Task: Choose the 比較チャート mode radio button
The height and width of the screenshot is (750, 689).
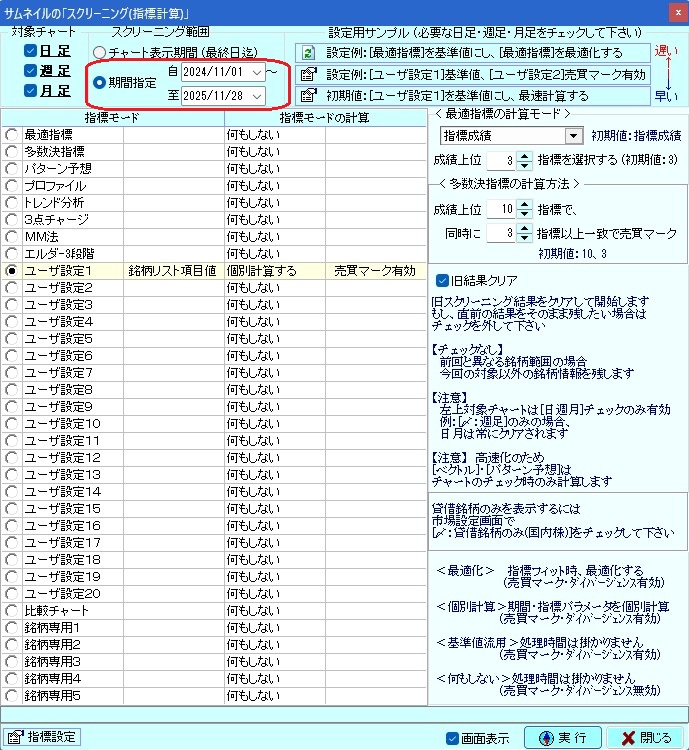Action: pos(11,610)
